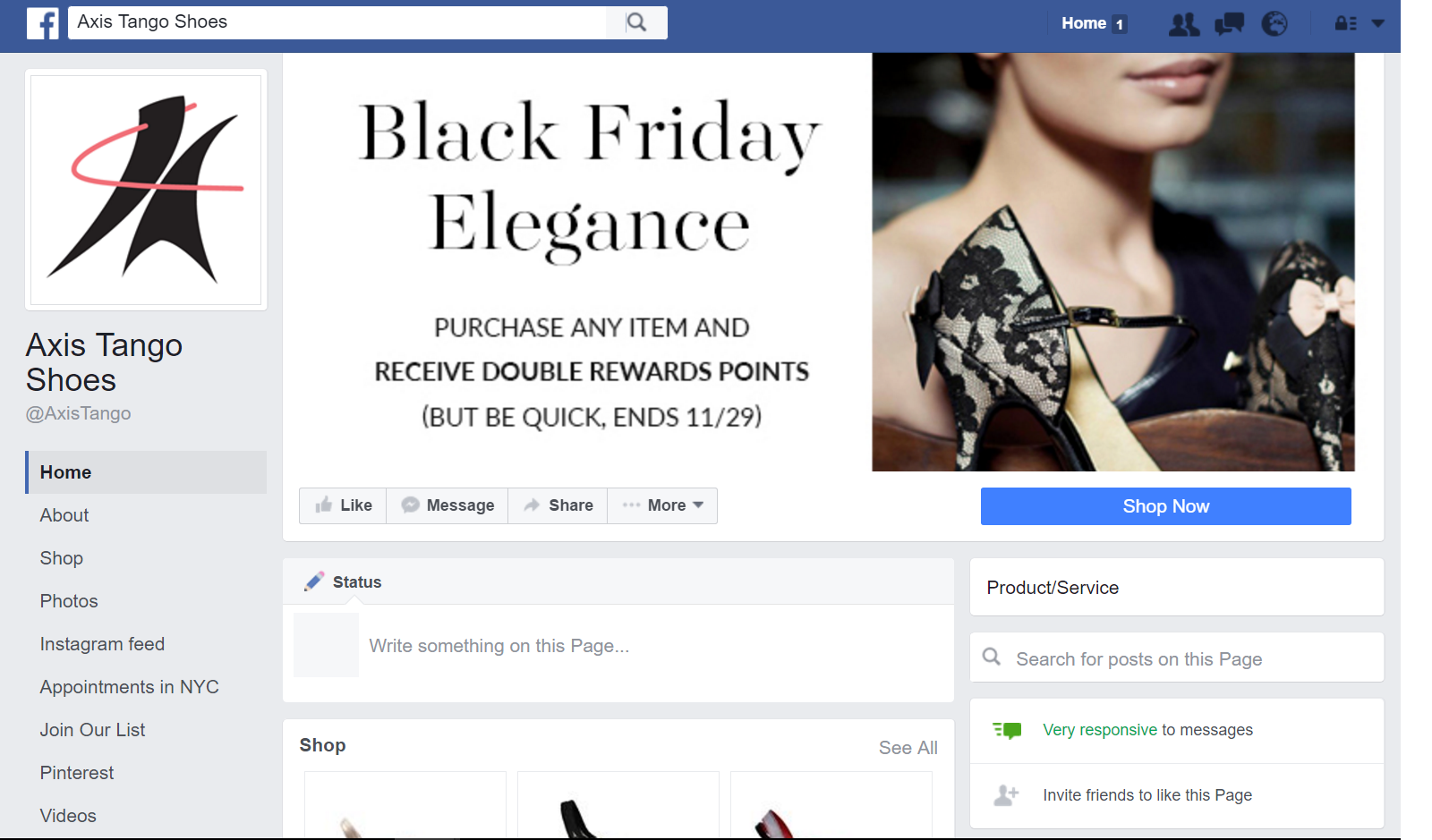Screen dimensions: 1432x840
Task: Like the Axis Tango Shoes page
Action: [343, 505]
